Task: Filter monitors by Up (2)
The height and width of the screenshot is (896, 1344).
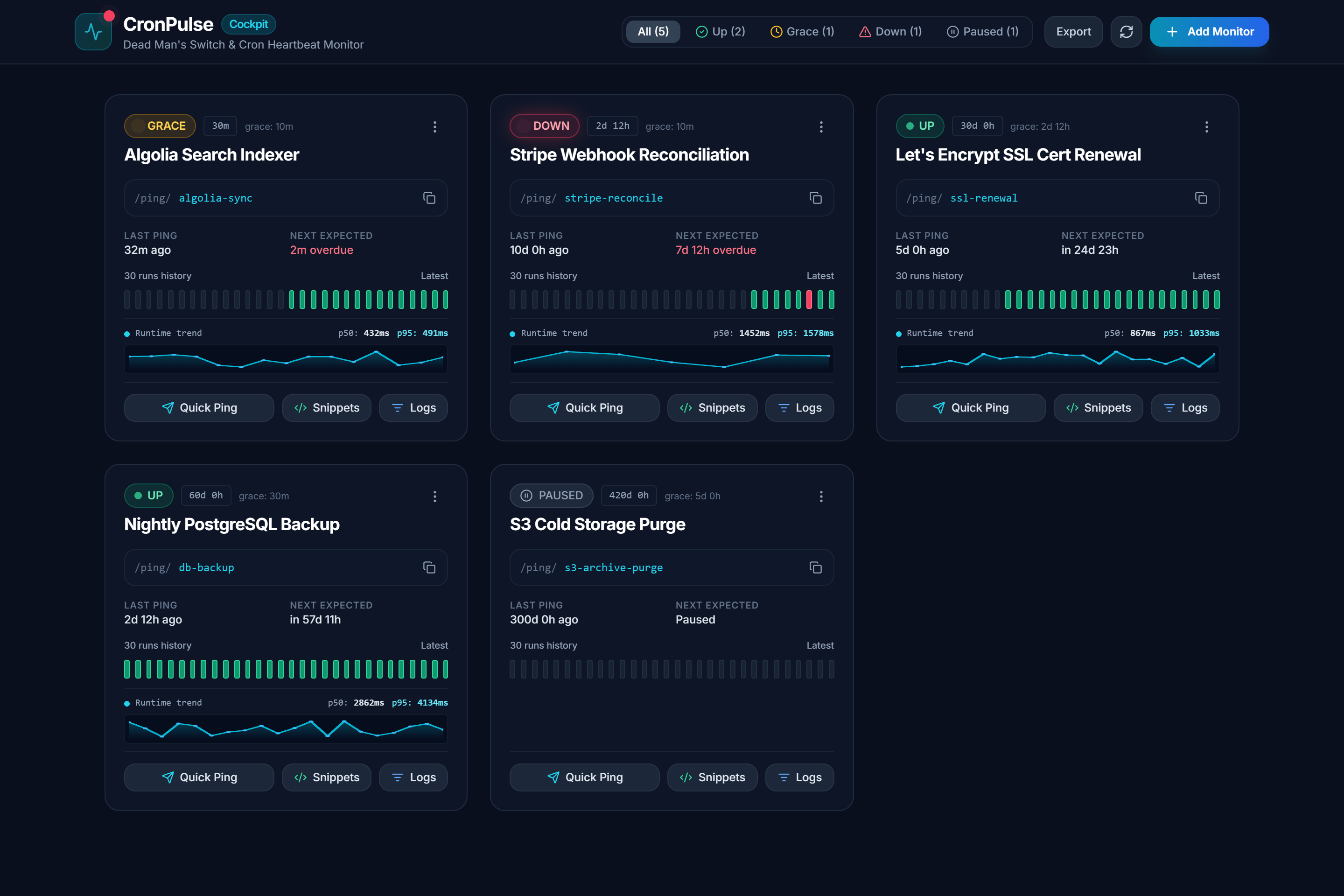Action: coord(721,31)
